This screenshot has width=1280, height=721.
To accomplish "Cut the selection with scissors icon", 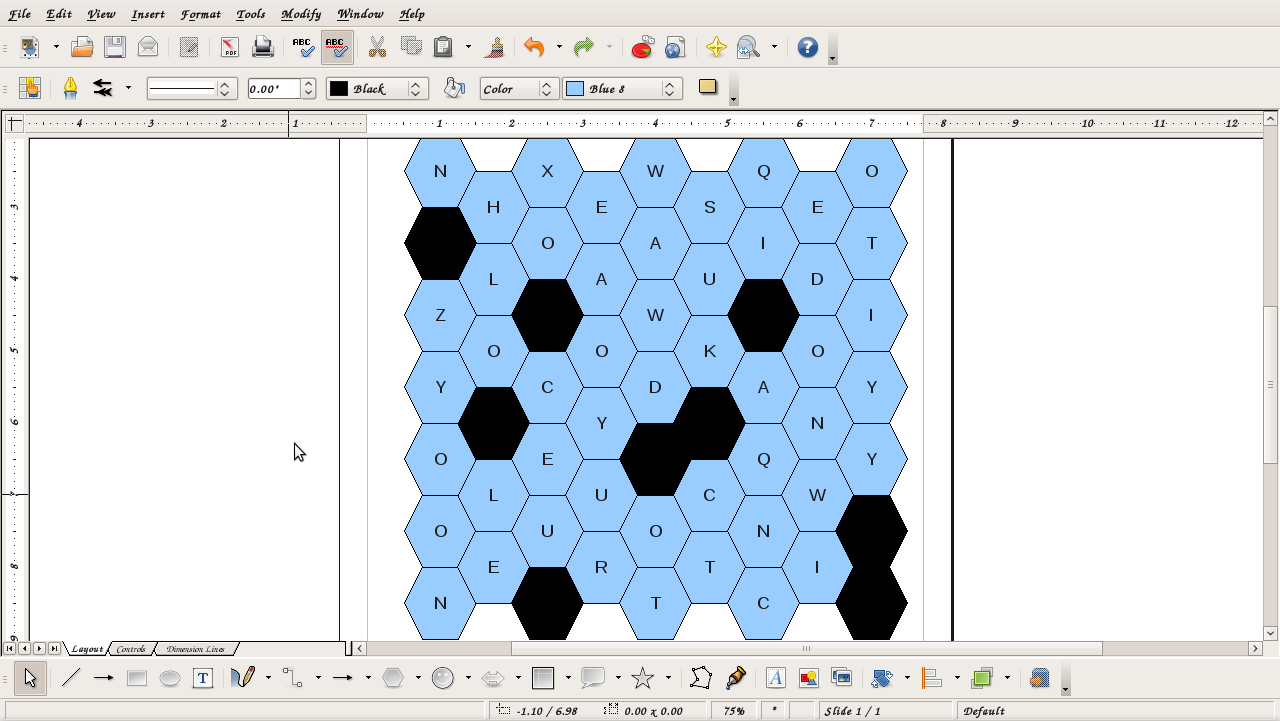I will click(x=377, y=47).
